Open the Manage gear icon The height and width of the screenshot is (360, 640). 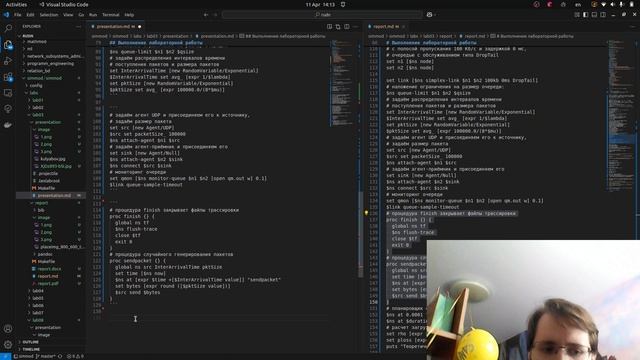pyautogui.click(x=8, y=344)
